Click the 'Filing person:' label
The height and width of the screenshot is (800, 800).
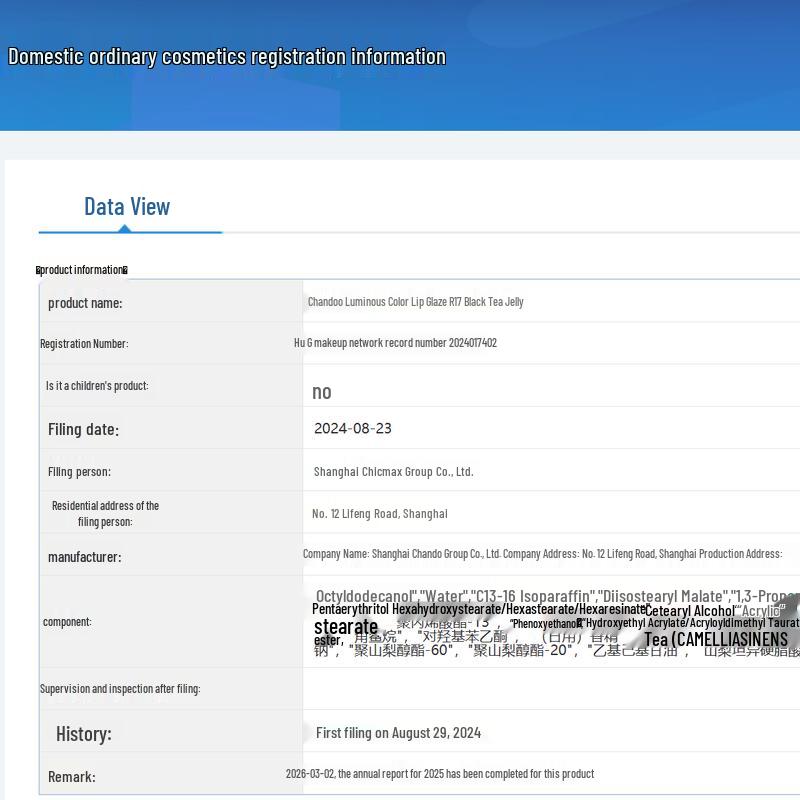79,472
